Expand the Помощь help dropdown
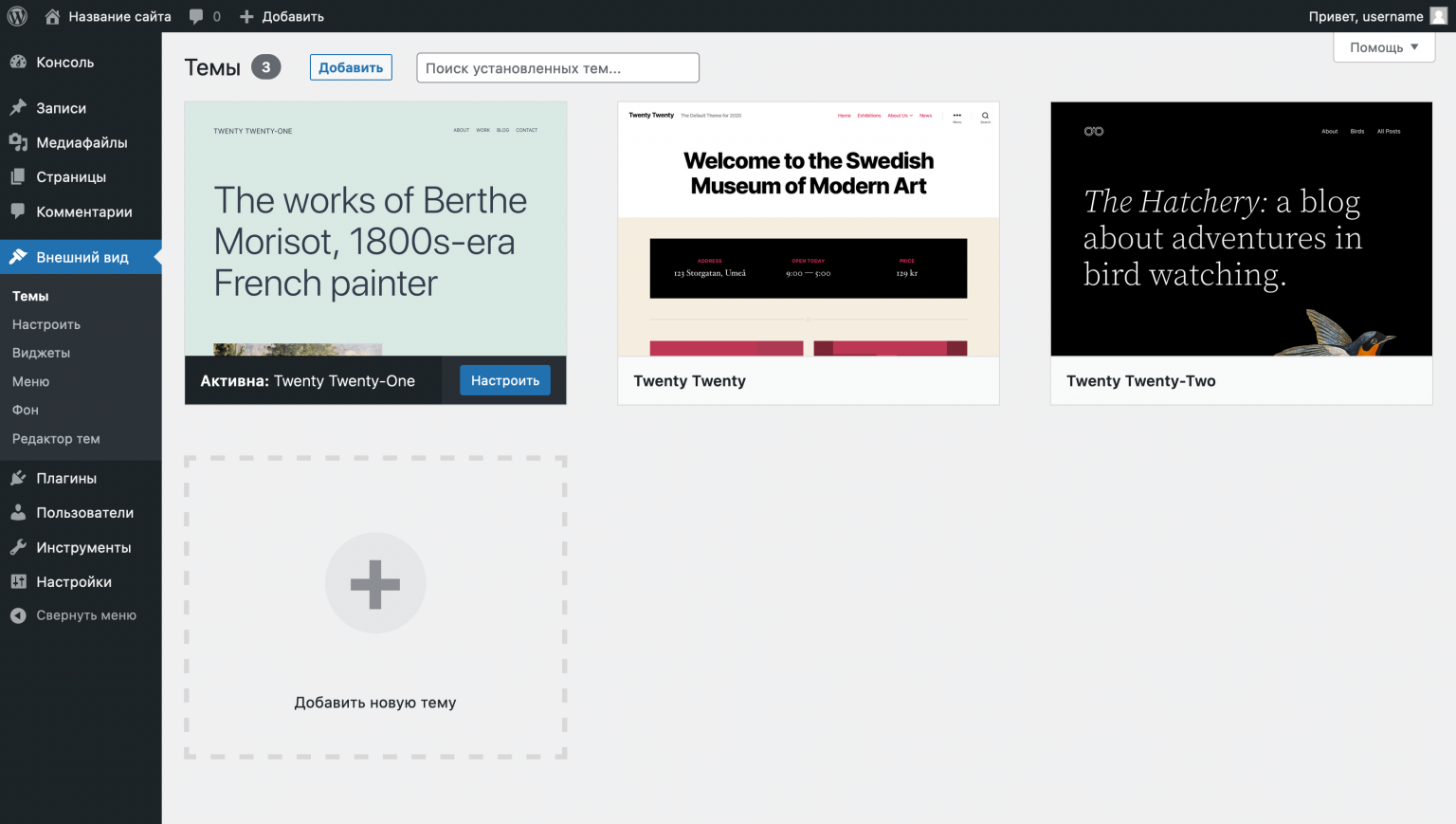1456x824 pixels. pyautogui.click(x=1383, y=47)
